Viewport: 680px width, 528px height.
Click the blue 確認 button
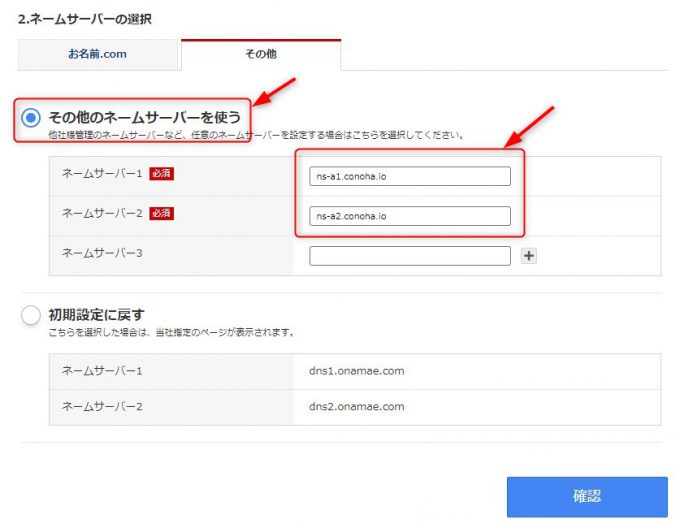pos(587,497)
